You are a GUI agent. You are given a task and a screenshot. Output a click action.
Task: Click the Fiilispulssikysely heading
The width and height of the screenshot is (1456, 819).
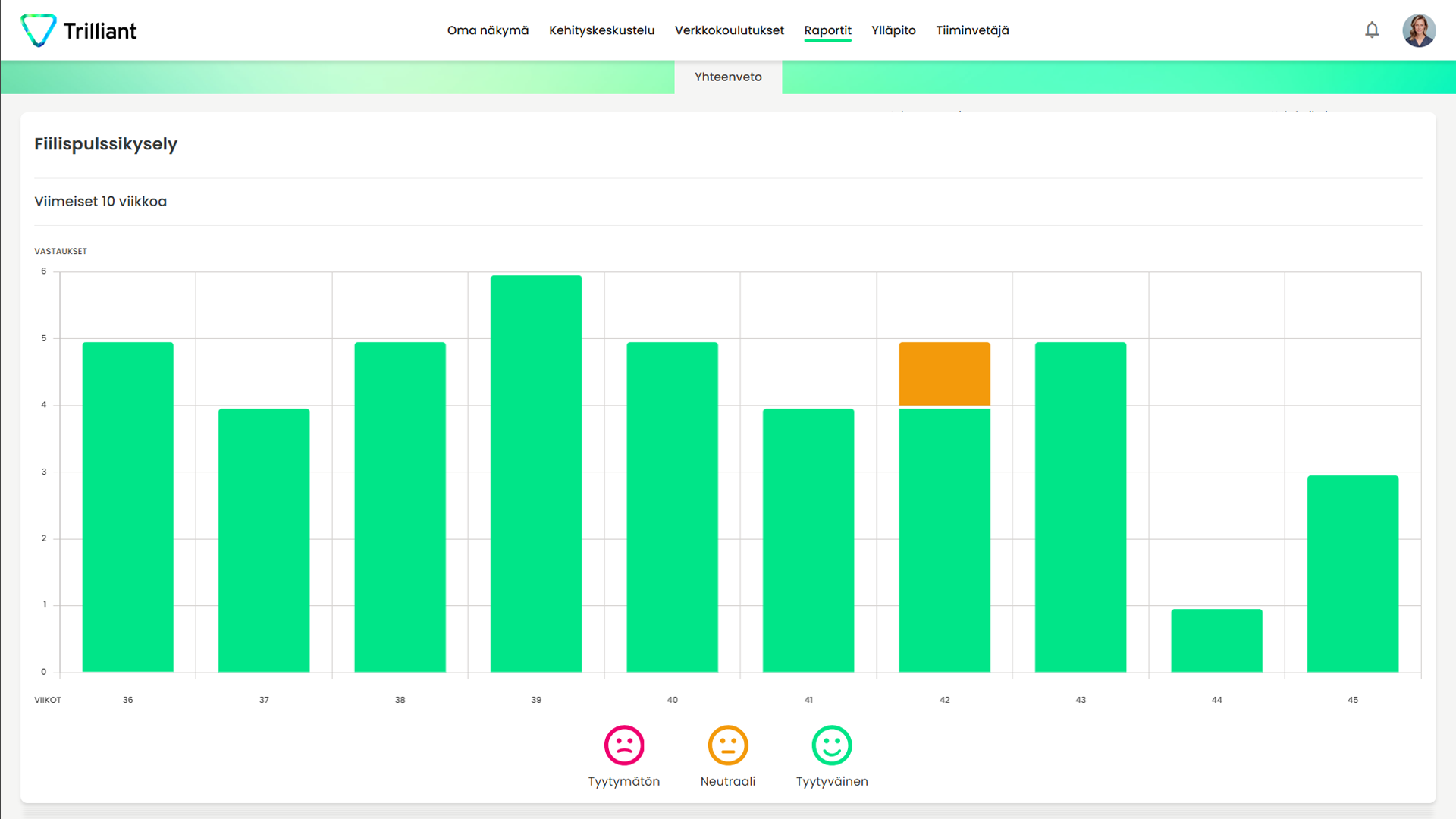105,144
